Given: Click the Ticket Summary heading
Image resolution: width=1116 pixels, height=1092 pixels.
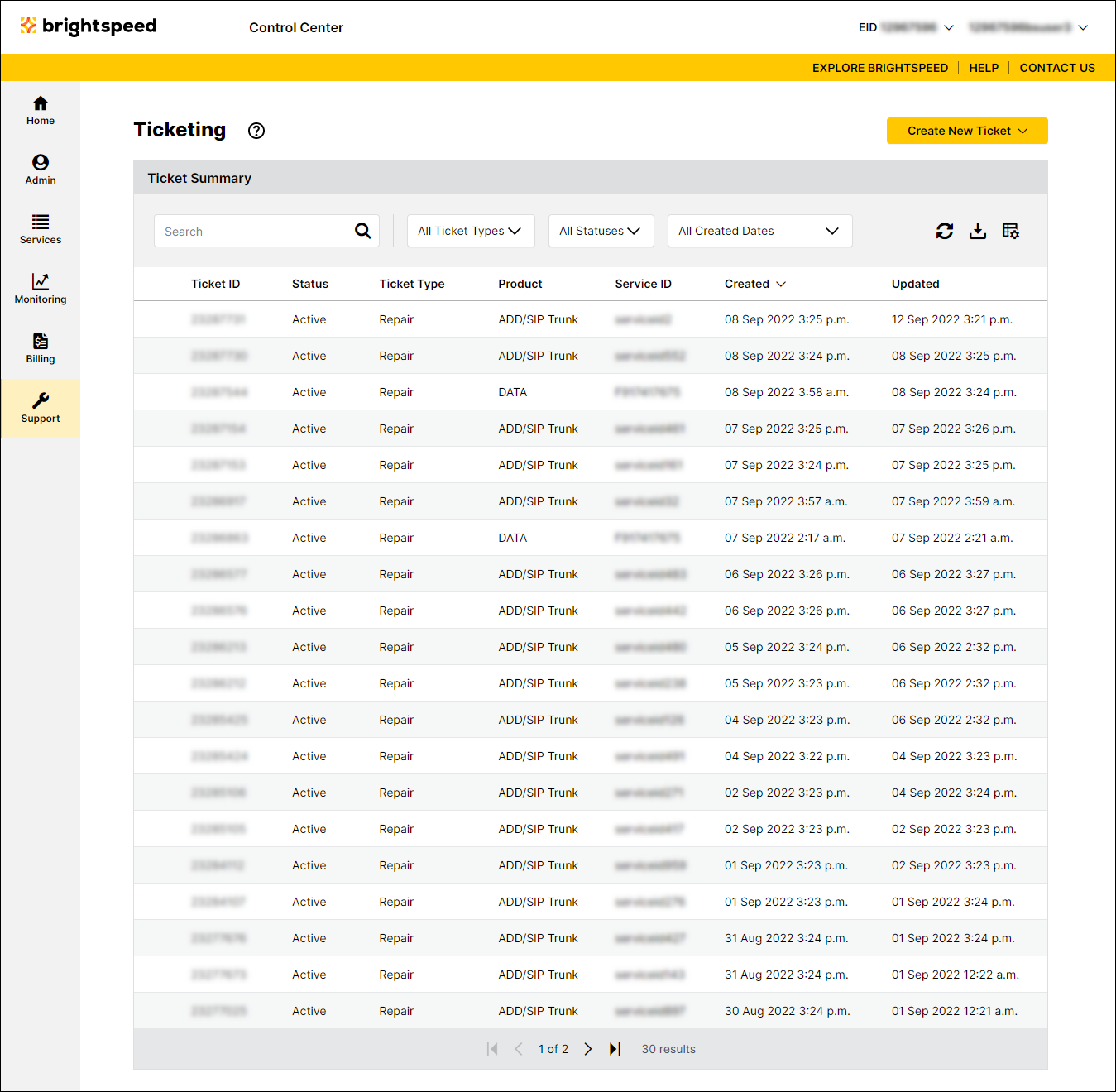Looking at the screenshot, I should pos(199,178).
